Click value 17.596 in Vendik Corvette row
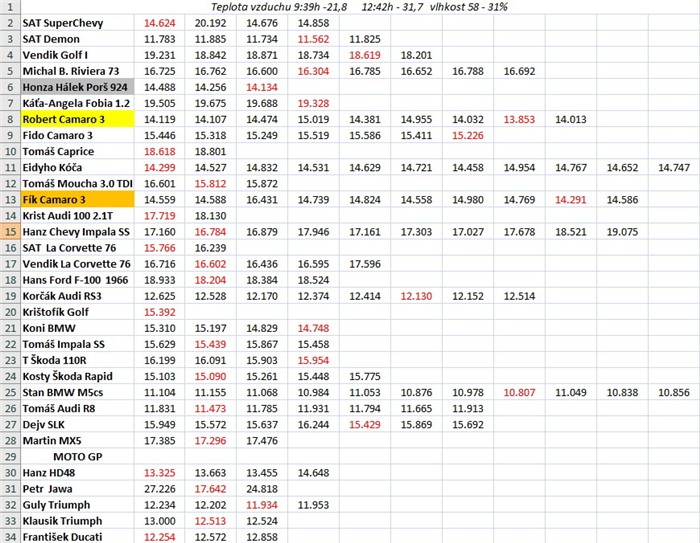This screenshot has height=543, width=700. (x=365, y=264)
